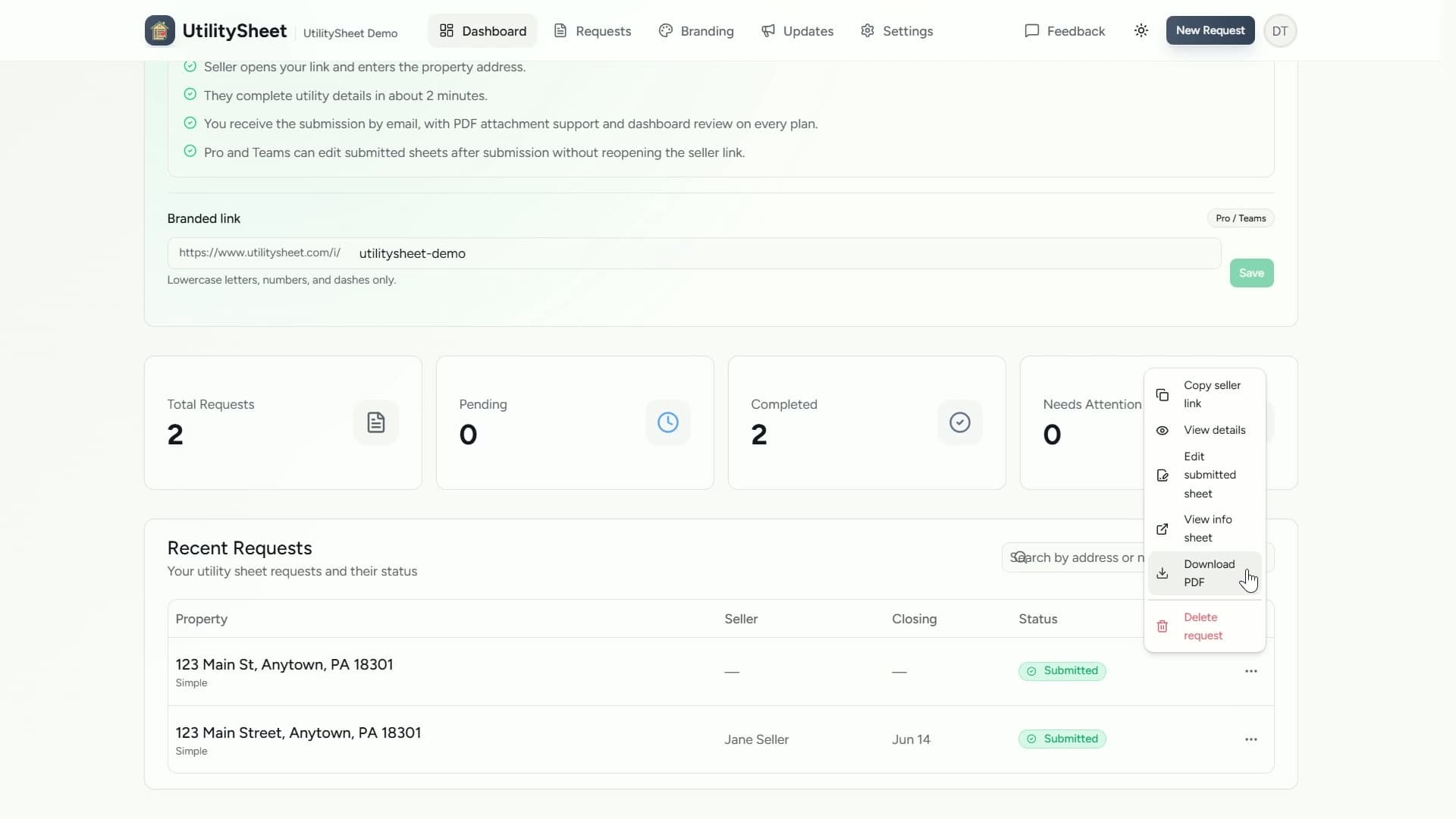The image size is (1456, 819).
Task: Click the pencil icon beside Edit submitted sheet
Action: pyautogui.click(x=1162, y=475)
